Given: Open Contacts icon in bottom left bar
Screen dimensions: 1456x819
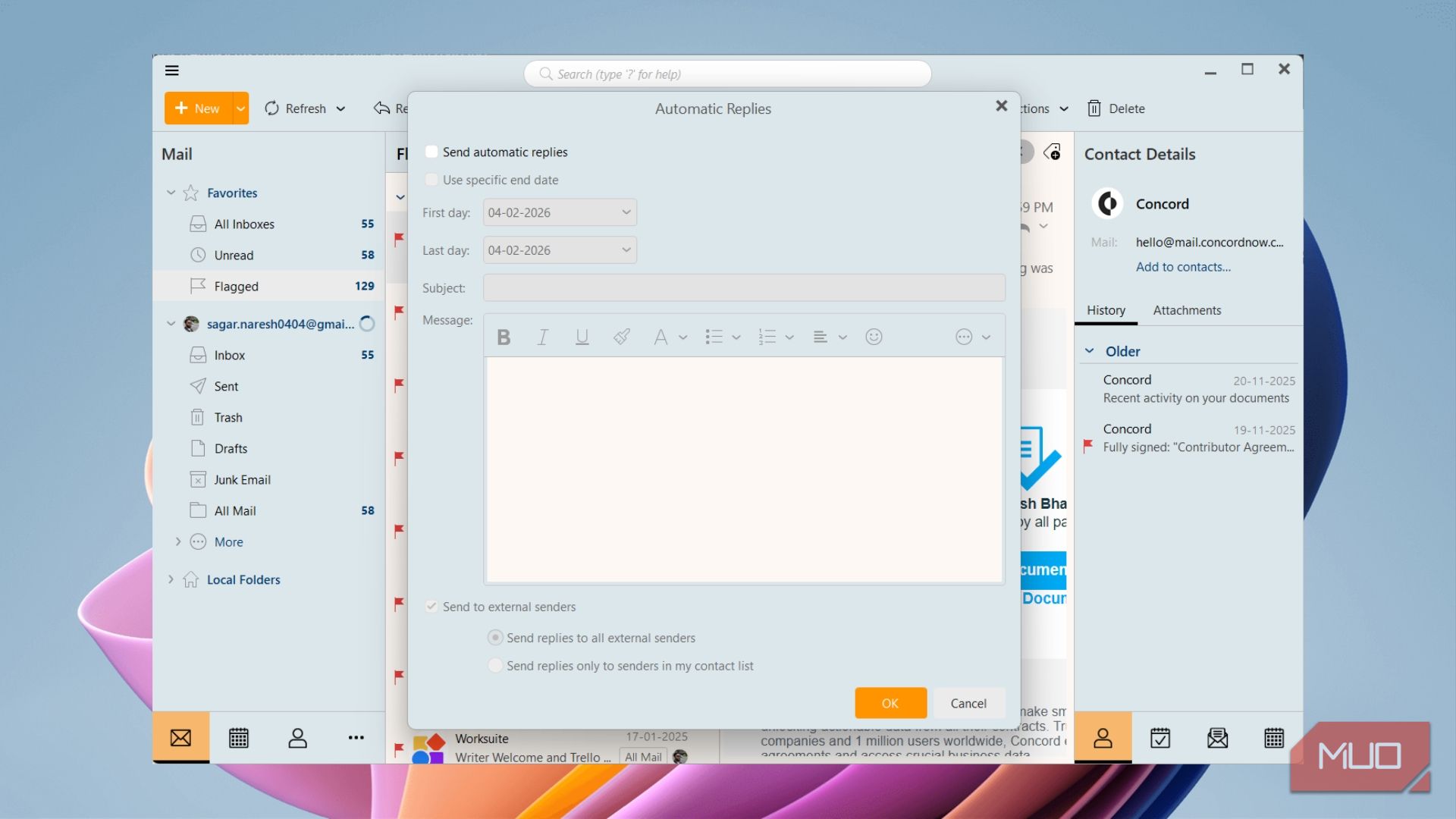Looking at the screenshot, I should point(297,738).
